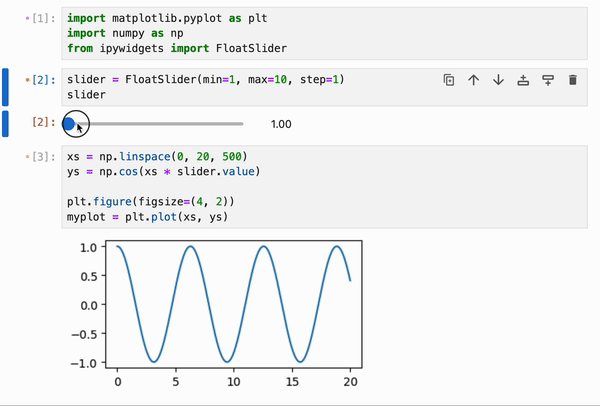Place cursor in slider = FloatSlider line
Screen dimensions: 600x406
click(x=206, y=80)
